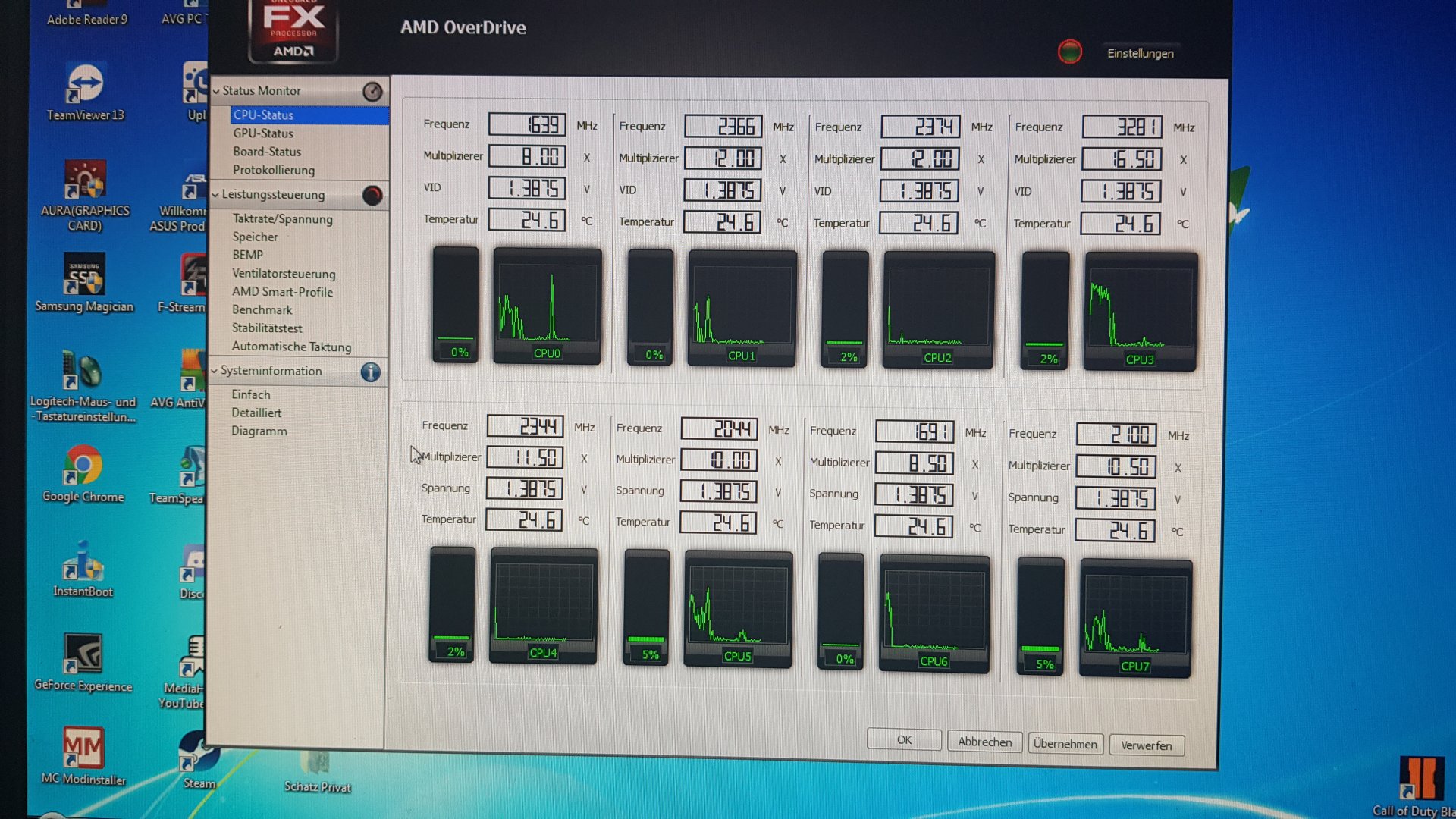Click the blue Systeminformation info icon

(x=370, y=372)
